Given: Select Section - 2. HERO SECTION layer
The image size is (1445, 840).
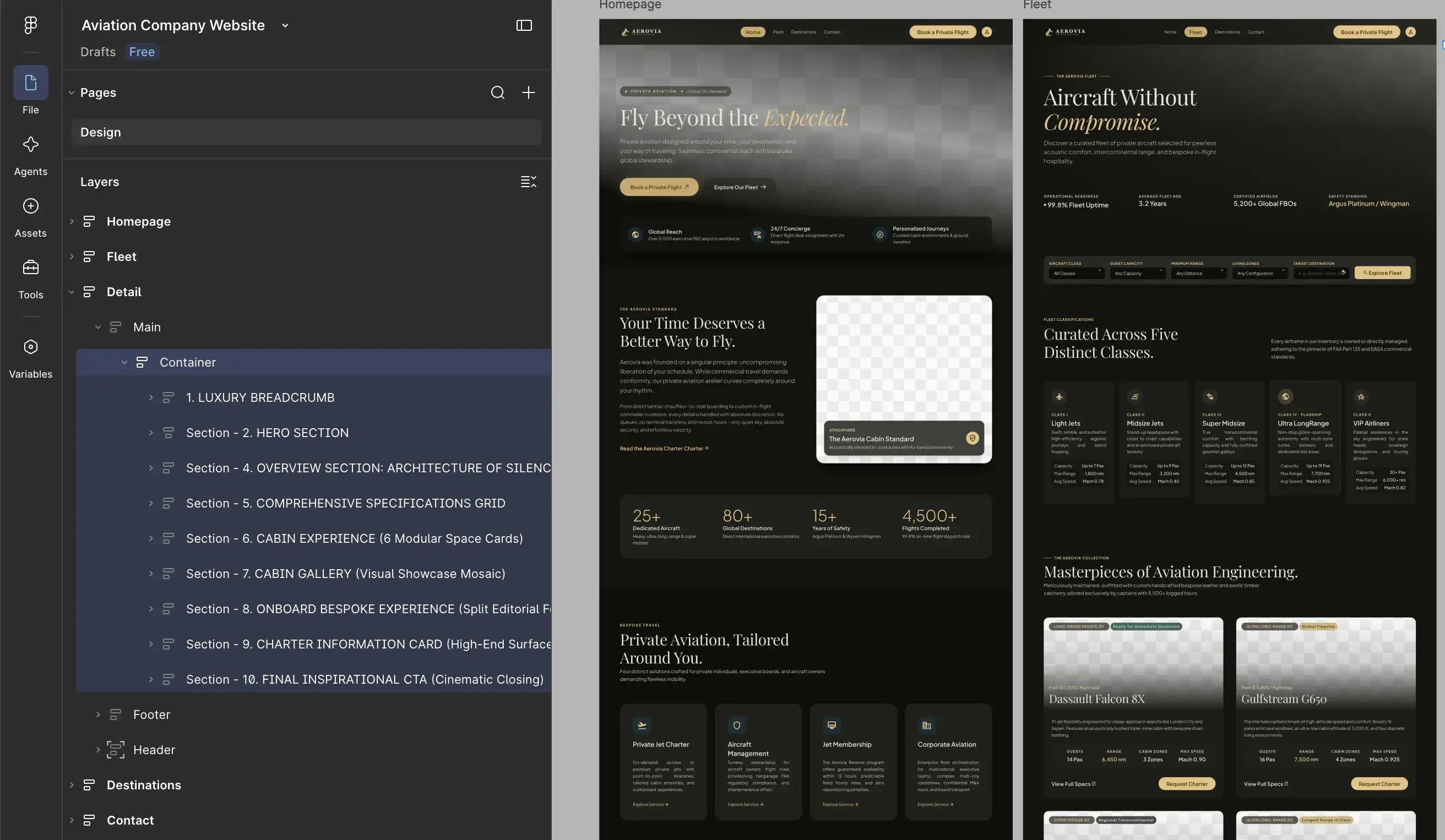Looking at the screenshot, I should [313, 433].
